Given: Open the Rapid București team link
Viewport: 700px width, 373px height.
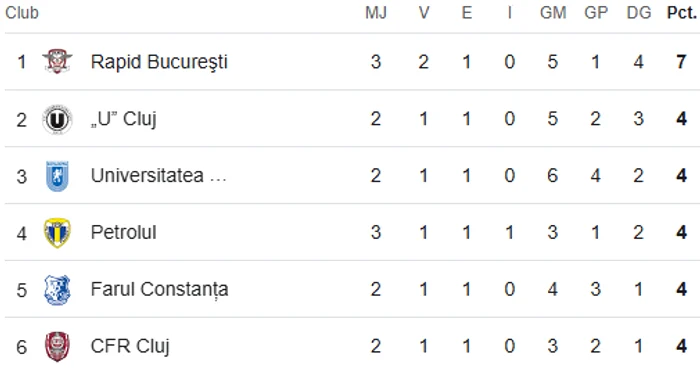Looking at the screenshot, I should pos(159,62).
